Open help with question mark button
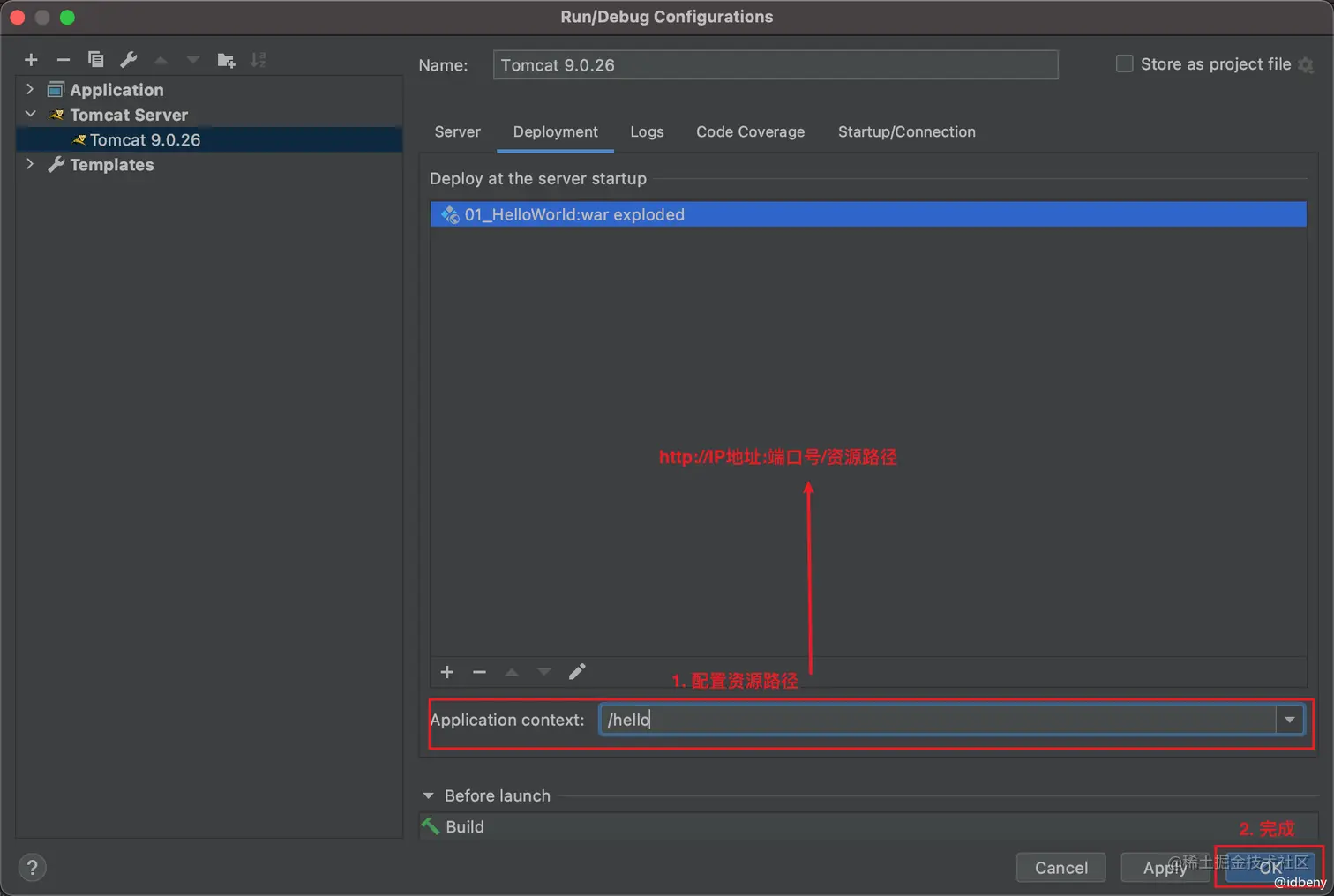 tap(32, 868)
